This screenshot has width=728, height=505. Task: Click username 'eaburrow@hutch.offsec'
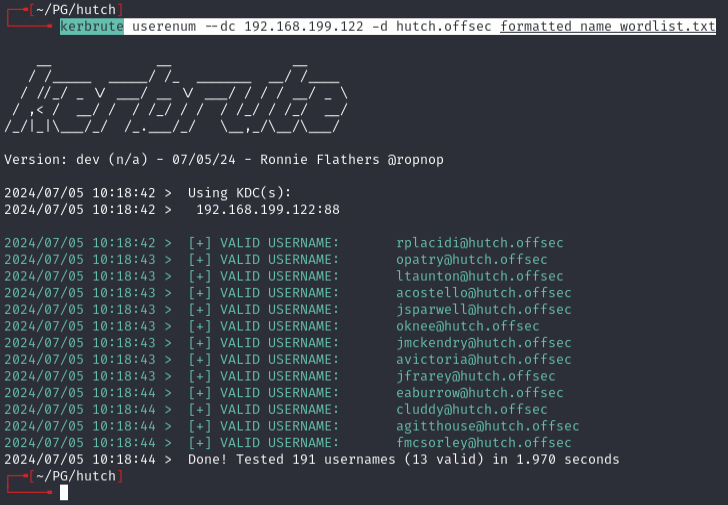(x=480, y=393)
